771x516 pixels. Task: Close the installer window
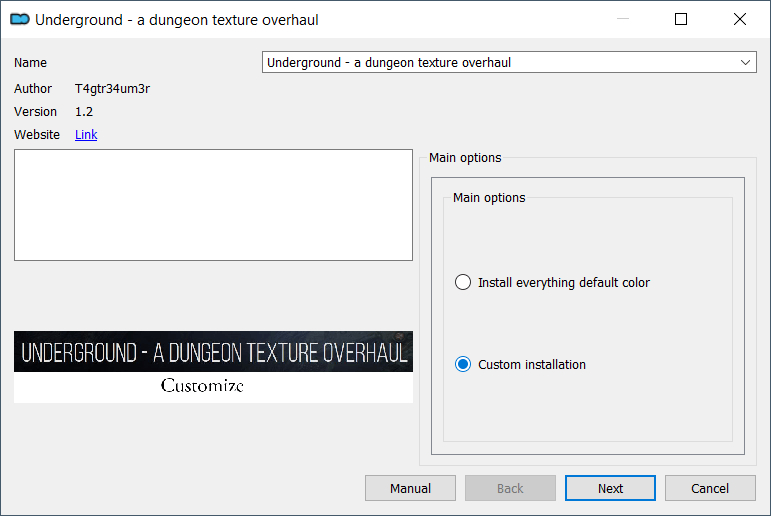coord(740,19)
